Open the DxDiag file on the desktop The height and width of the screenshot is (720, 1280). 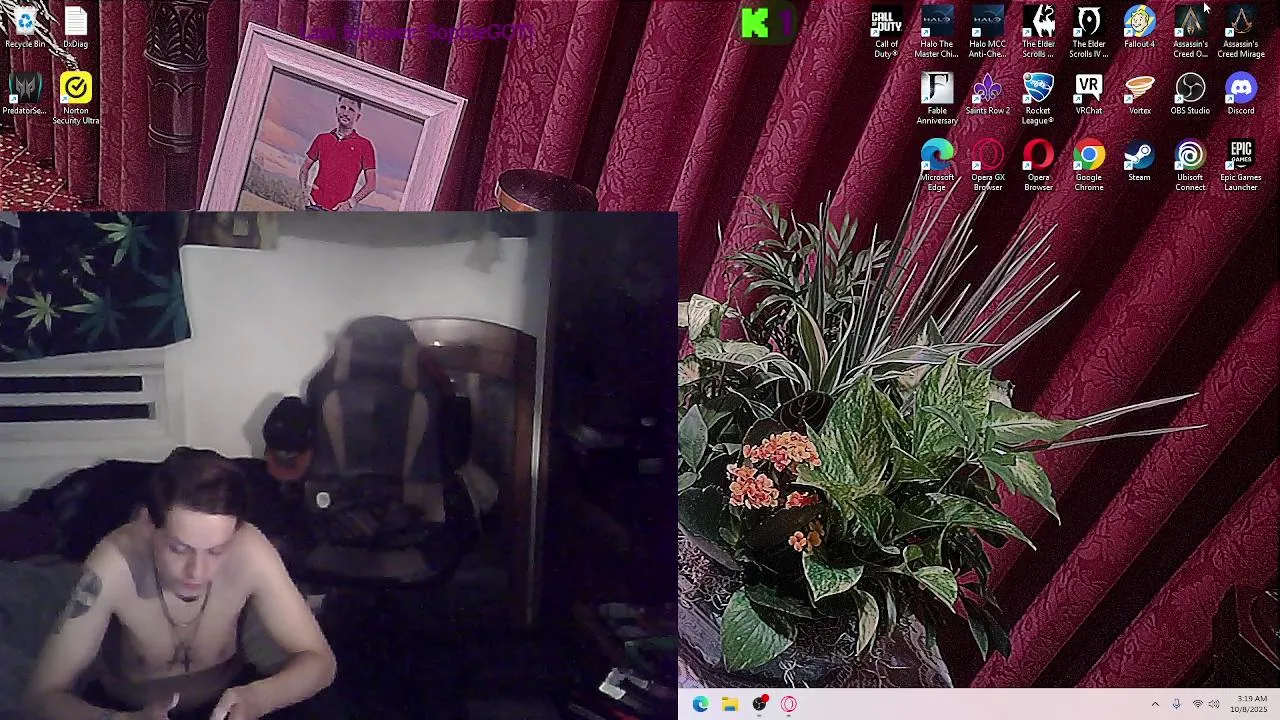[x=76, y=27]
